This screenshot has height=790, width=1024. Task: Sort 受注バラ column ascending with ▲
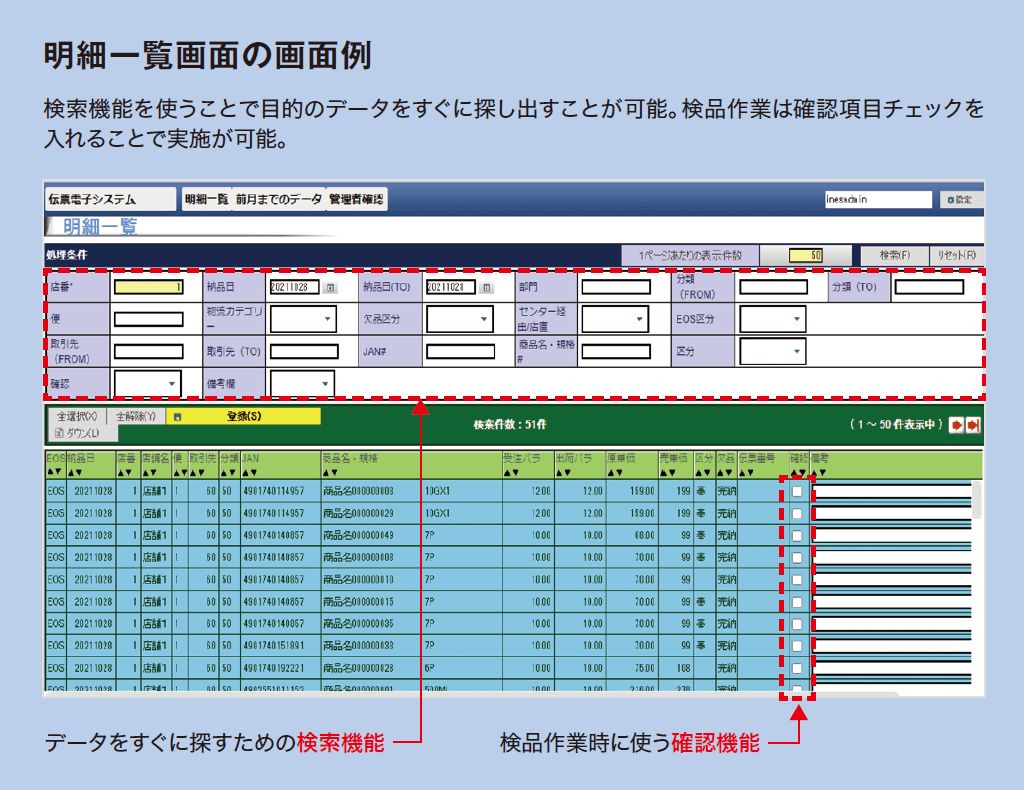(x=507, y=472)
